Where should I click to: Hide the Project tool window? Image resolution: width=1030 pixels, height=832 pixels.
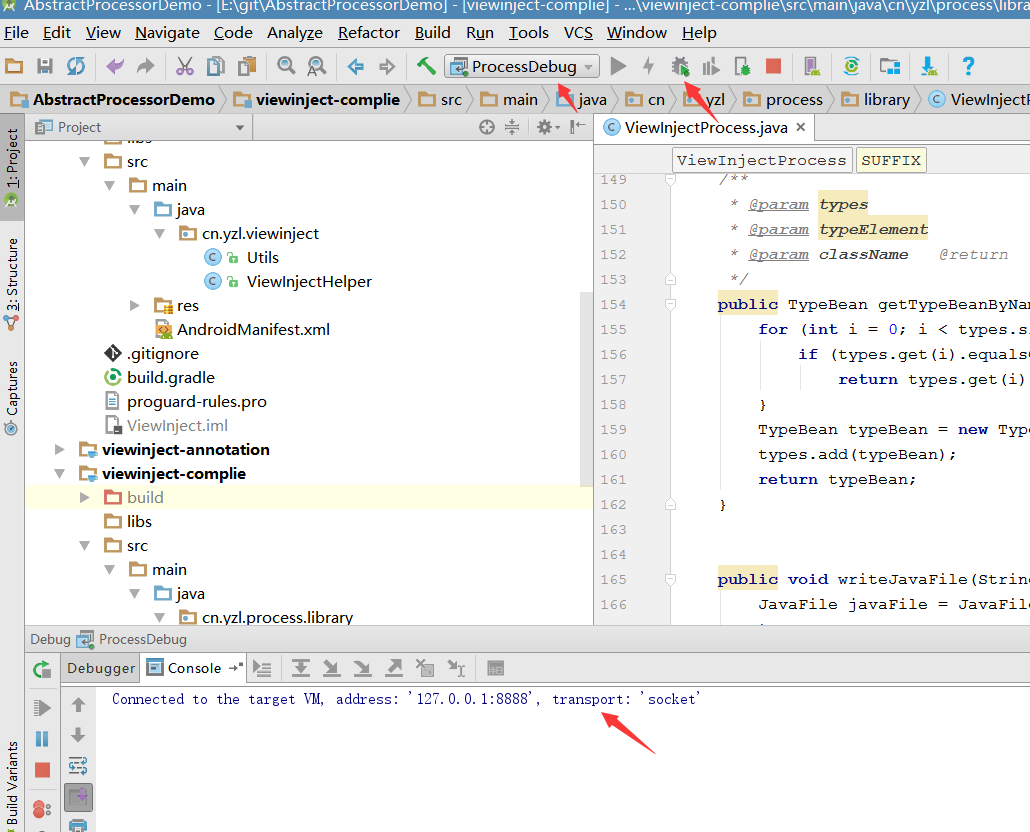click(577, 127)
